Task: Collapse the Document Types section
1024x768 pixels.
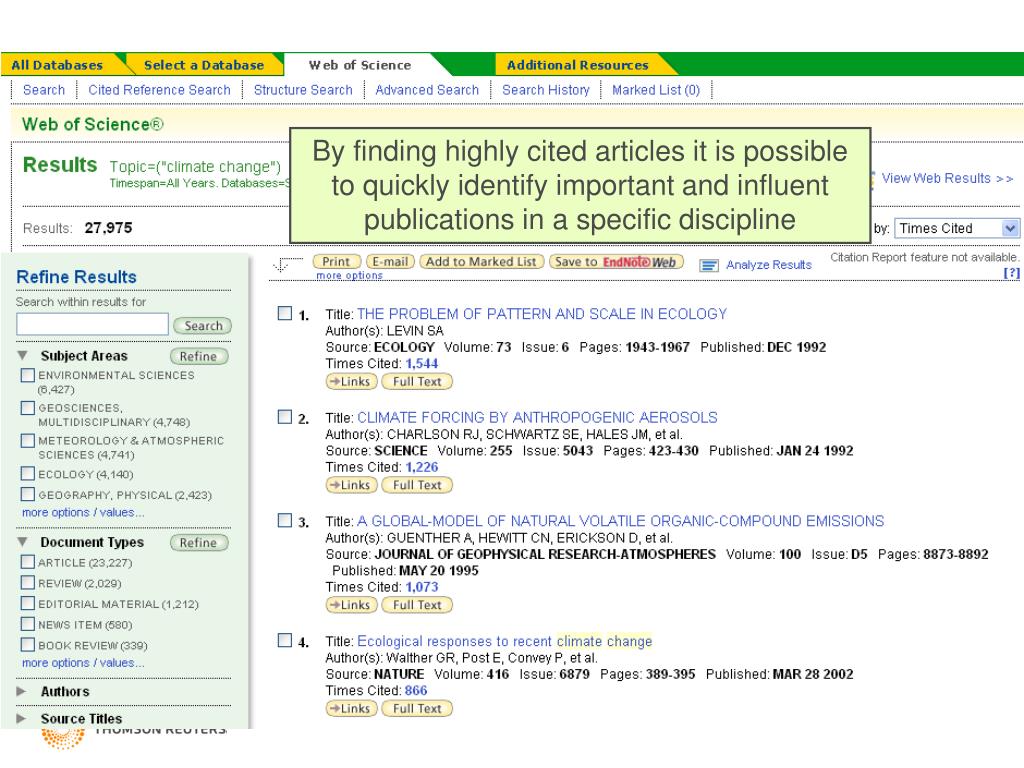Action: click(x=23, y=542)
